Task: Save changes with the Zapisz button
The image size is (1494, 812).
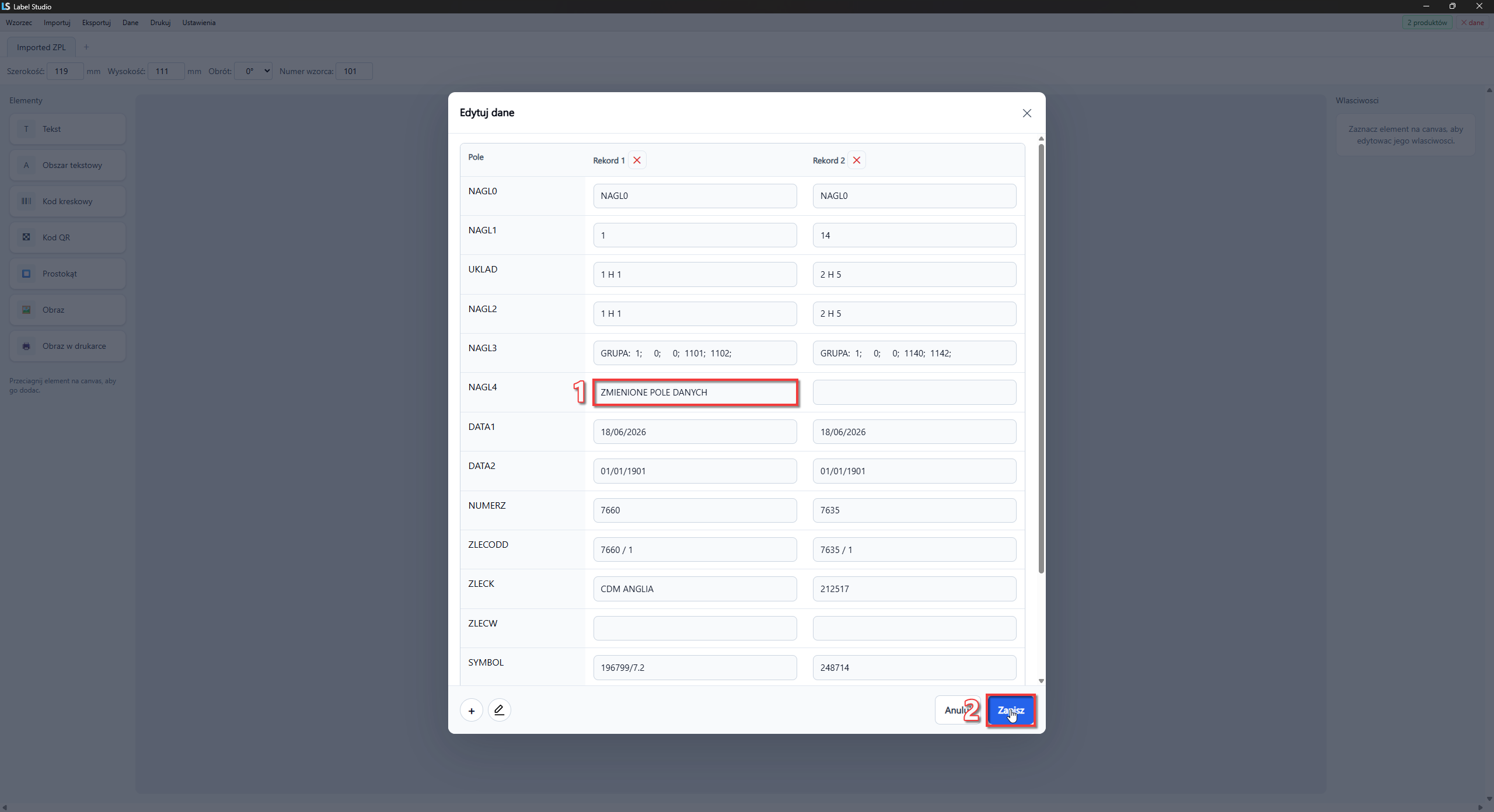Action: 1011,710
